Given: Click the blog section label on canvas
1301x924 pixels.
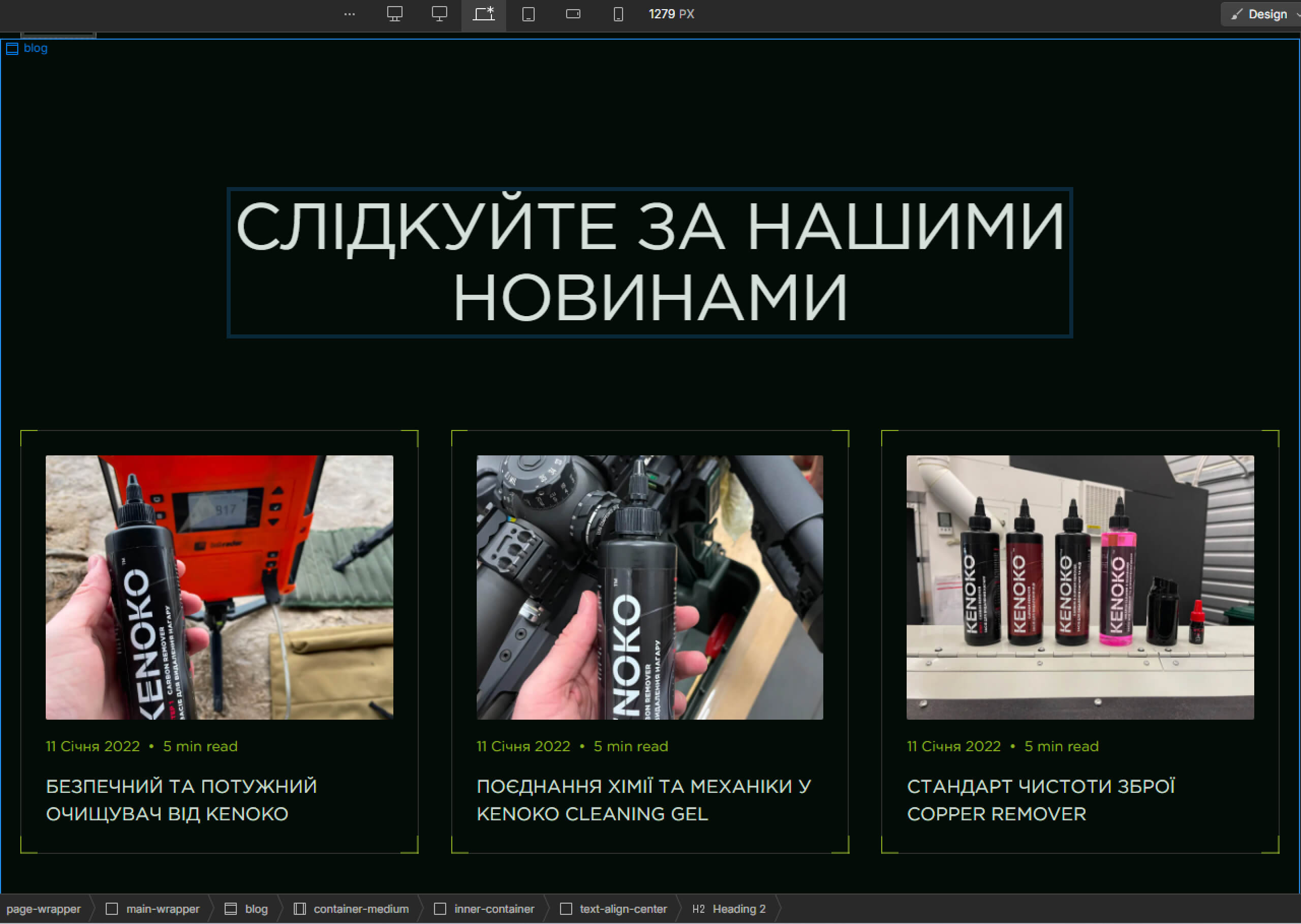Looking at the screenshot, I should point(35,48).
